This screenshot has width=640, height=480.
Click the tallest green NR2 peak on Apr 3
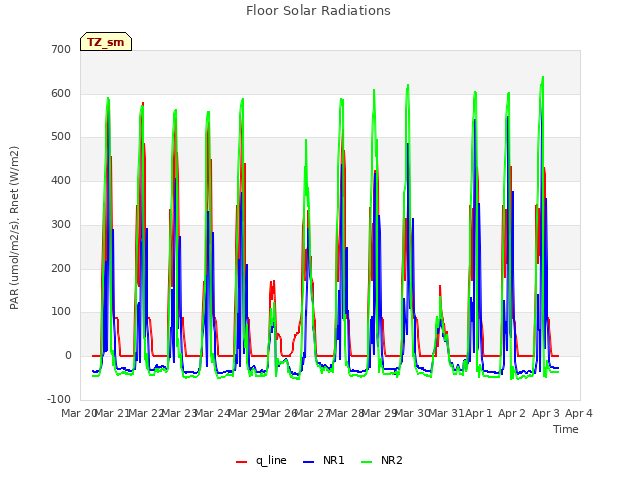click(542, 77)
